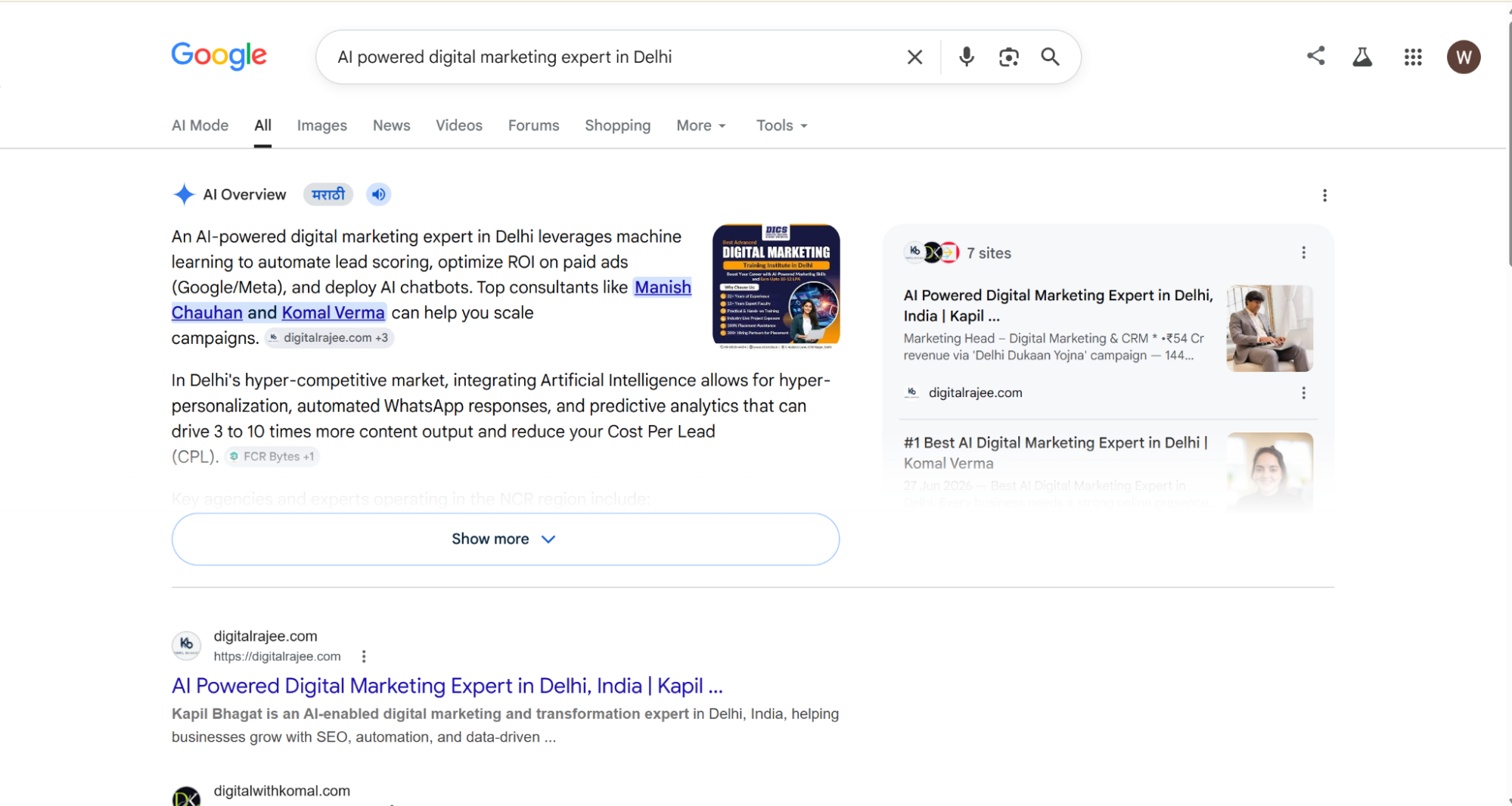Open the Google account avatar W
1512x806 pixels.
1464,57
